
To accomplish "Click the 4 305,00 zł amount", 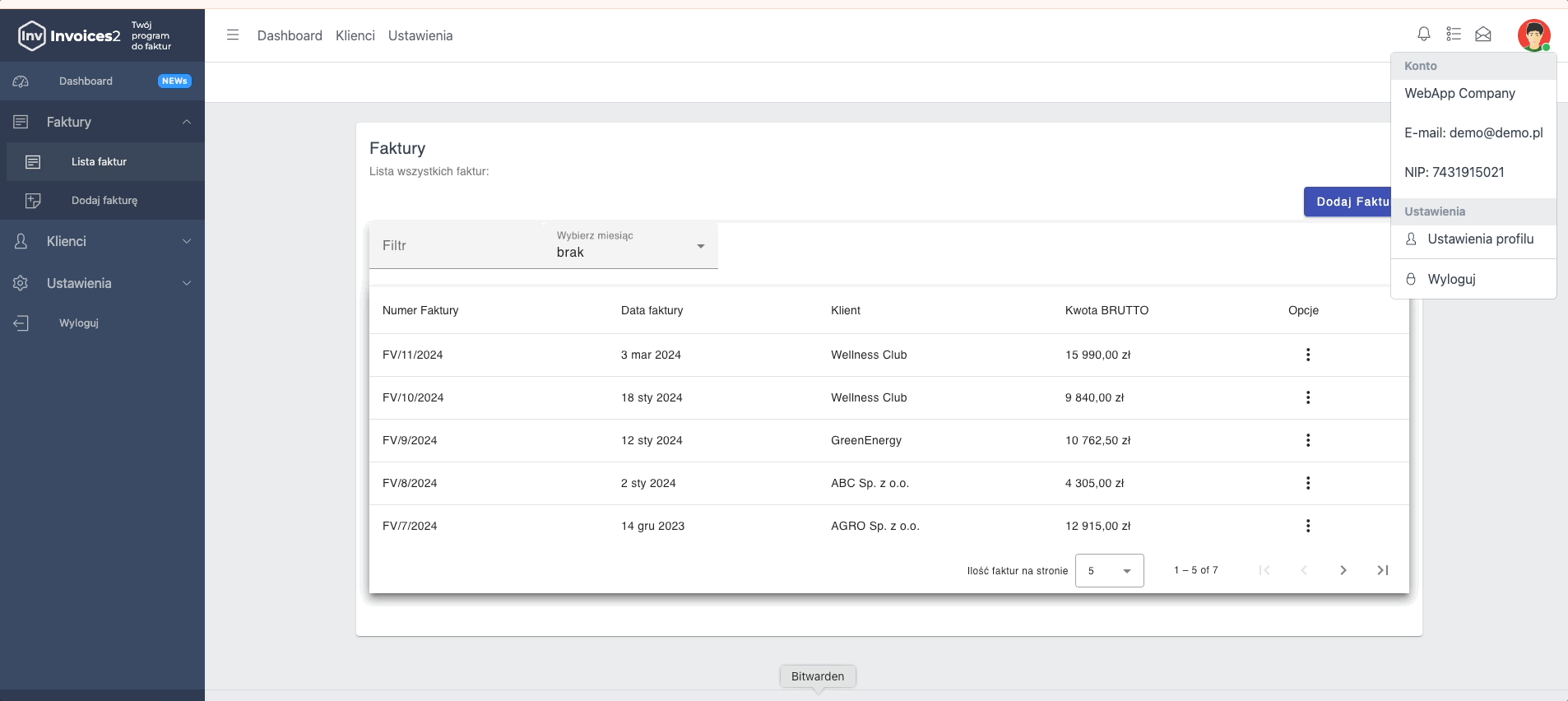I will tap(1094, 483).
